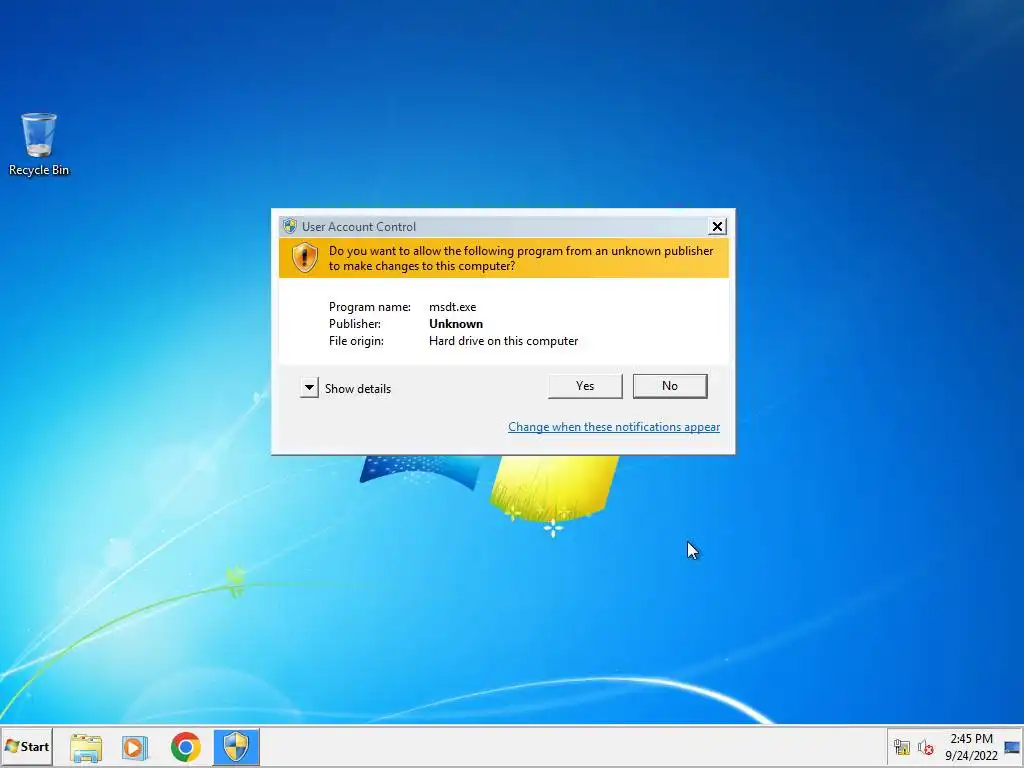The width and height of the screenshot is (1024, 768).
Task: Close the User Account Control dialog
Action: [717, 227]
